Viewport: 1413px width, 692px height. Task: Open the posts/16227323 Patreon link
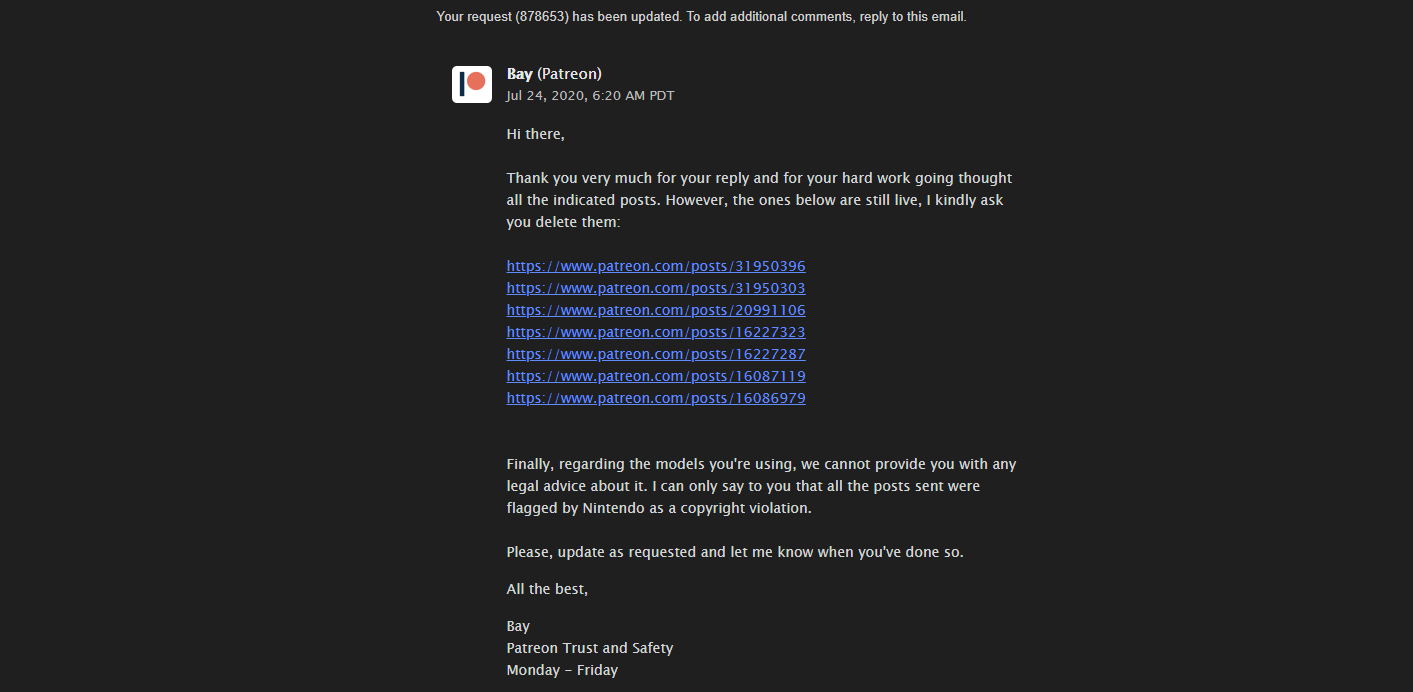(x=656, y=332)
